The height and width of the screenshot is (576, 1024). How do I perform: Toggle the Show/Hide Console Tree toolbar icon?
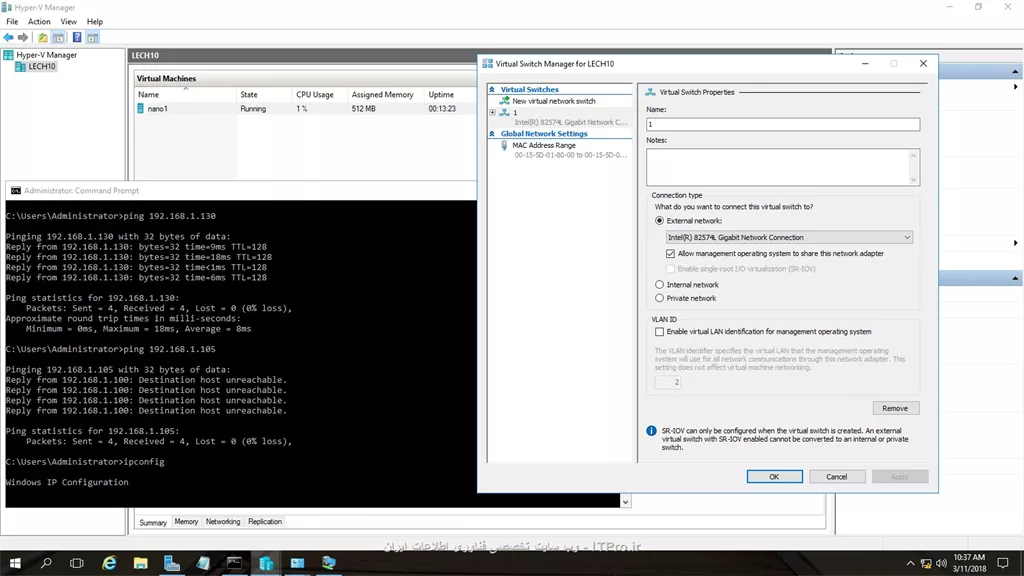point(58,37)
